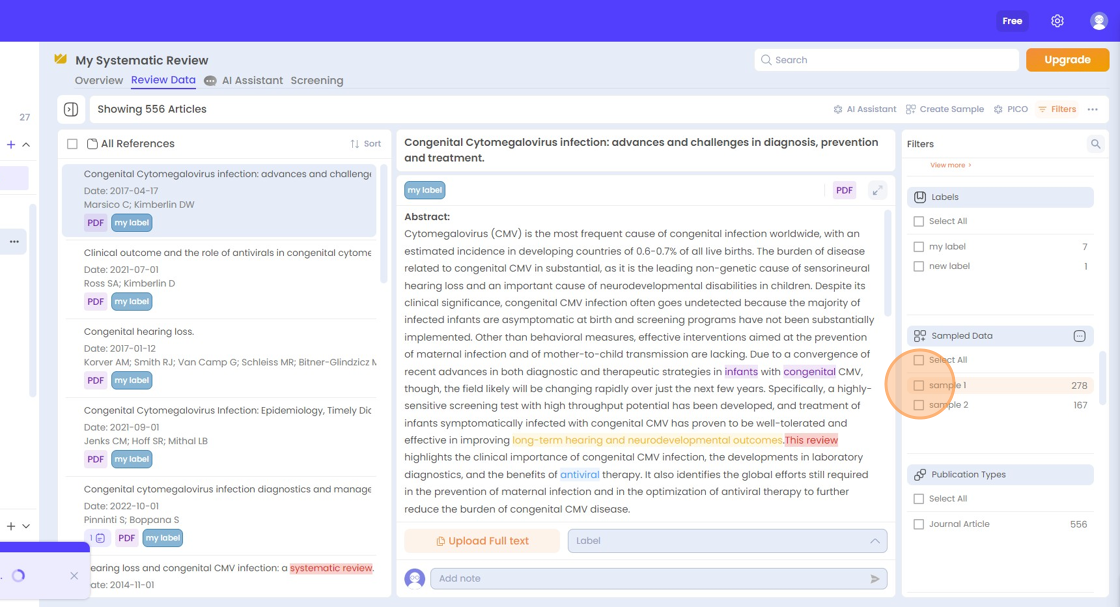Click the Upgrade button
Screen dimensions: 1120x607
pyautogui.click(x=1067, y=60)
